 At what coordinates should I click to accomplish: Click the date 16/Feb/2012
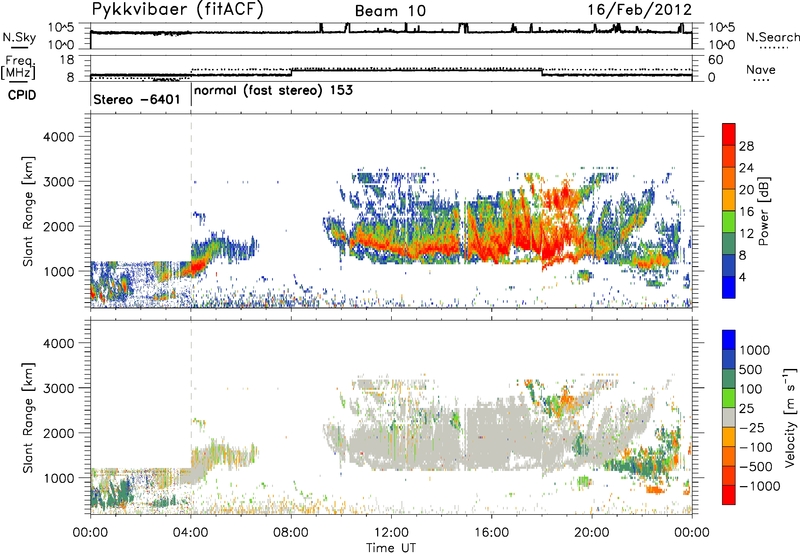click(639, 10)
